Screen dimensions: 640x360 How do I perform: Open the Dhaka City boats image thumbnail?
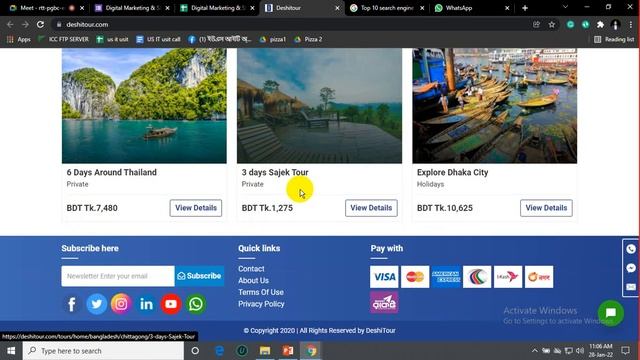pyautogui.click(x=495, y=106)
